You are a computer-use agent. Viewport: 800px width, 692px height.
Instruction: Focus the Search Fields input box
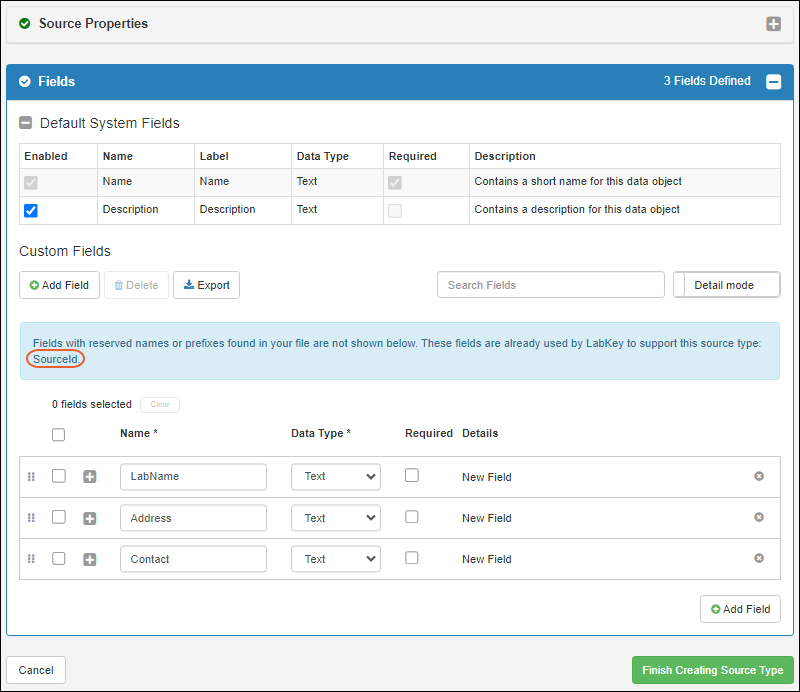click(x=550, y=285)
